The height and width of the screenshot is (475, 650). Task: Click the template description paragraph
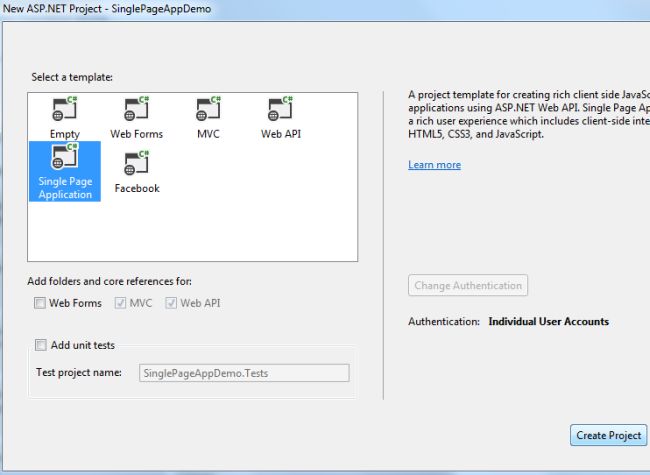point(529,114)
